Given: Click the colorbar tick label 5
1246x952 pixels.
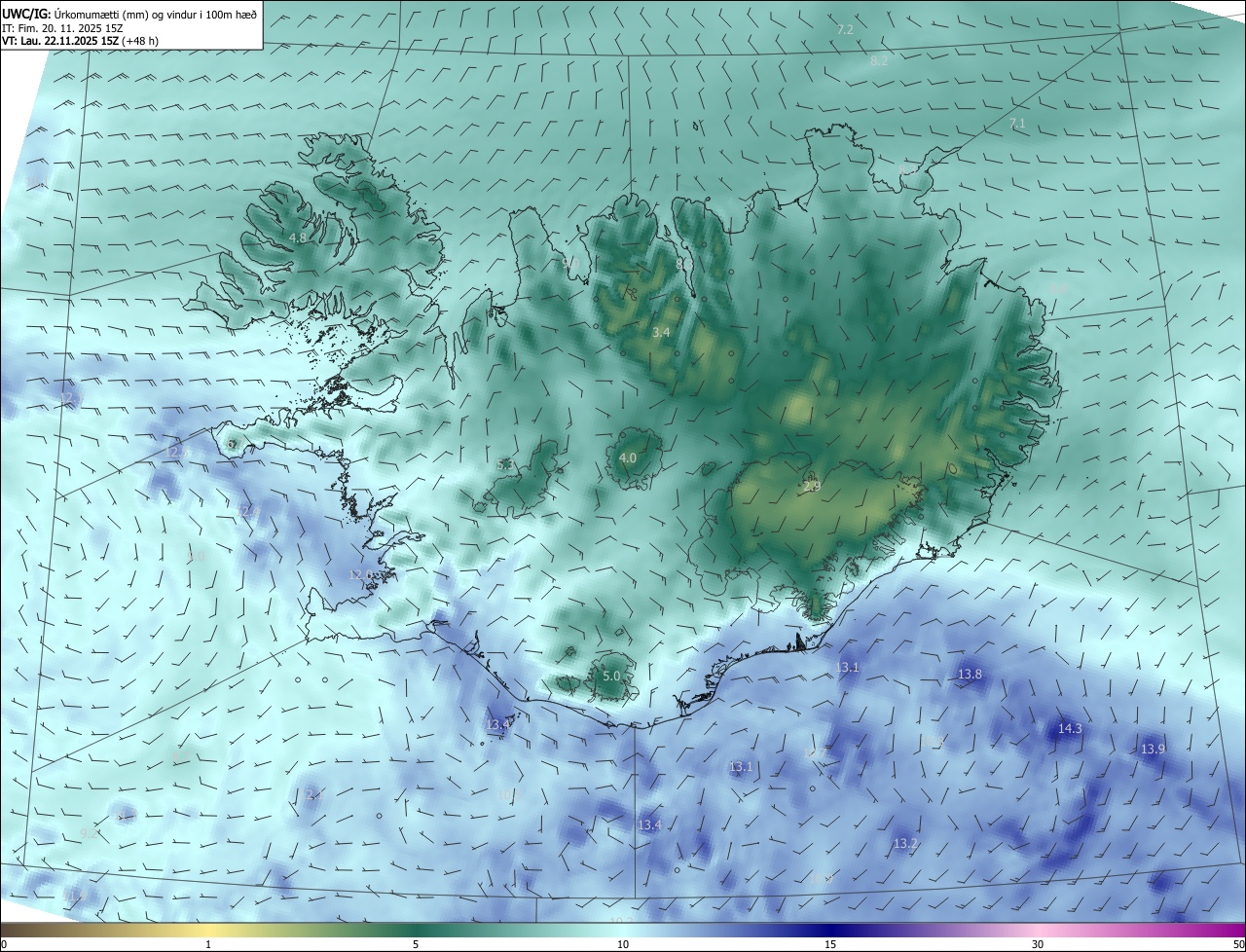Looking at the screenshot, I should tap(416, 944).
